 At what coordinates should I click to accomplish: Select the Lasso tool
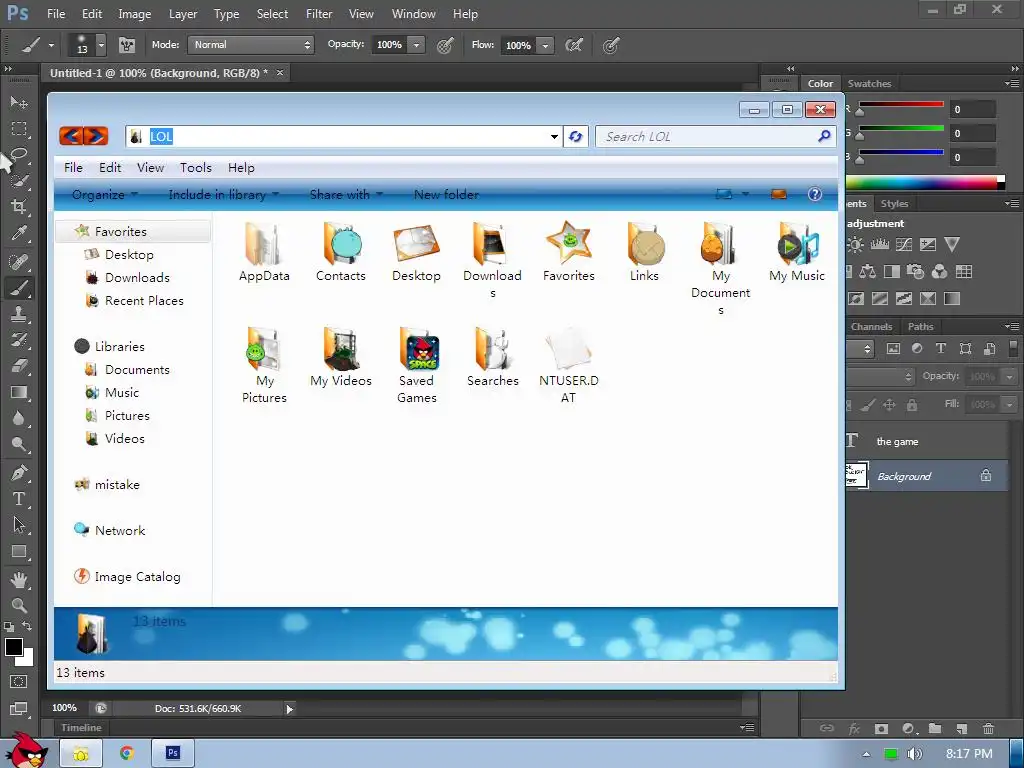coord(19,155)
